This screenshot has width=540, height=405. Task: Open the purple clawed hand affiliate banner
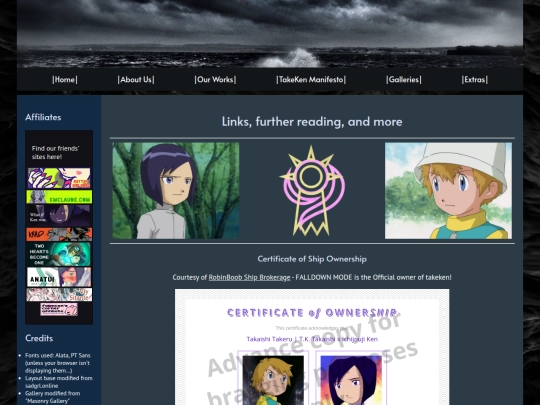click(59, 178)
